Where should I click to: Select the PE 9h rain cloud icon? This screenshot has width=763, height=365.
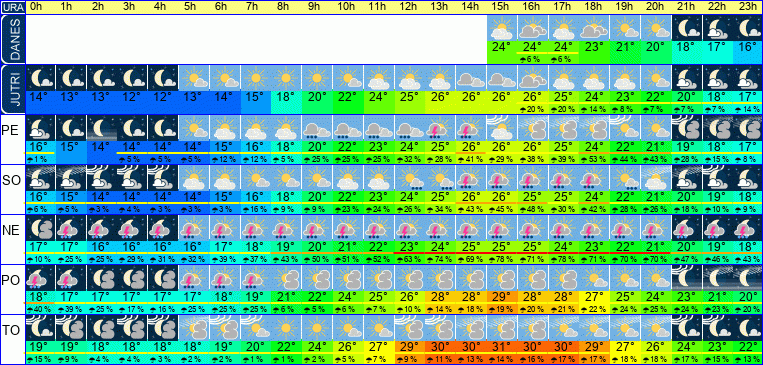[x=317, y=128]
